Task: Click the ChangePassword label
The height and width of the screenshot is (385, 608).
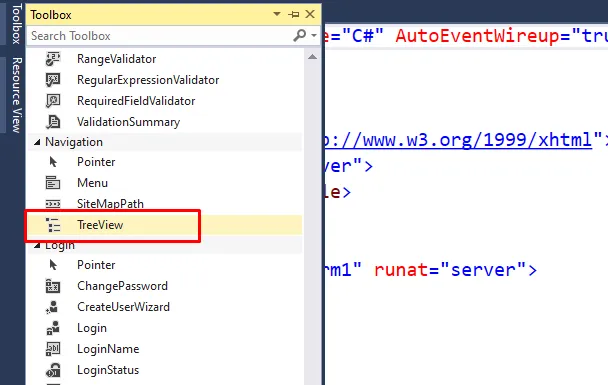Action: (x=122, y=286)
